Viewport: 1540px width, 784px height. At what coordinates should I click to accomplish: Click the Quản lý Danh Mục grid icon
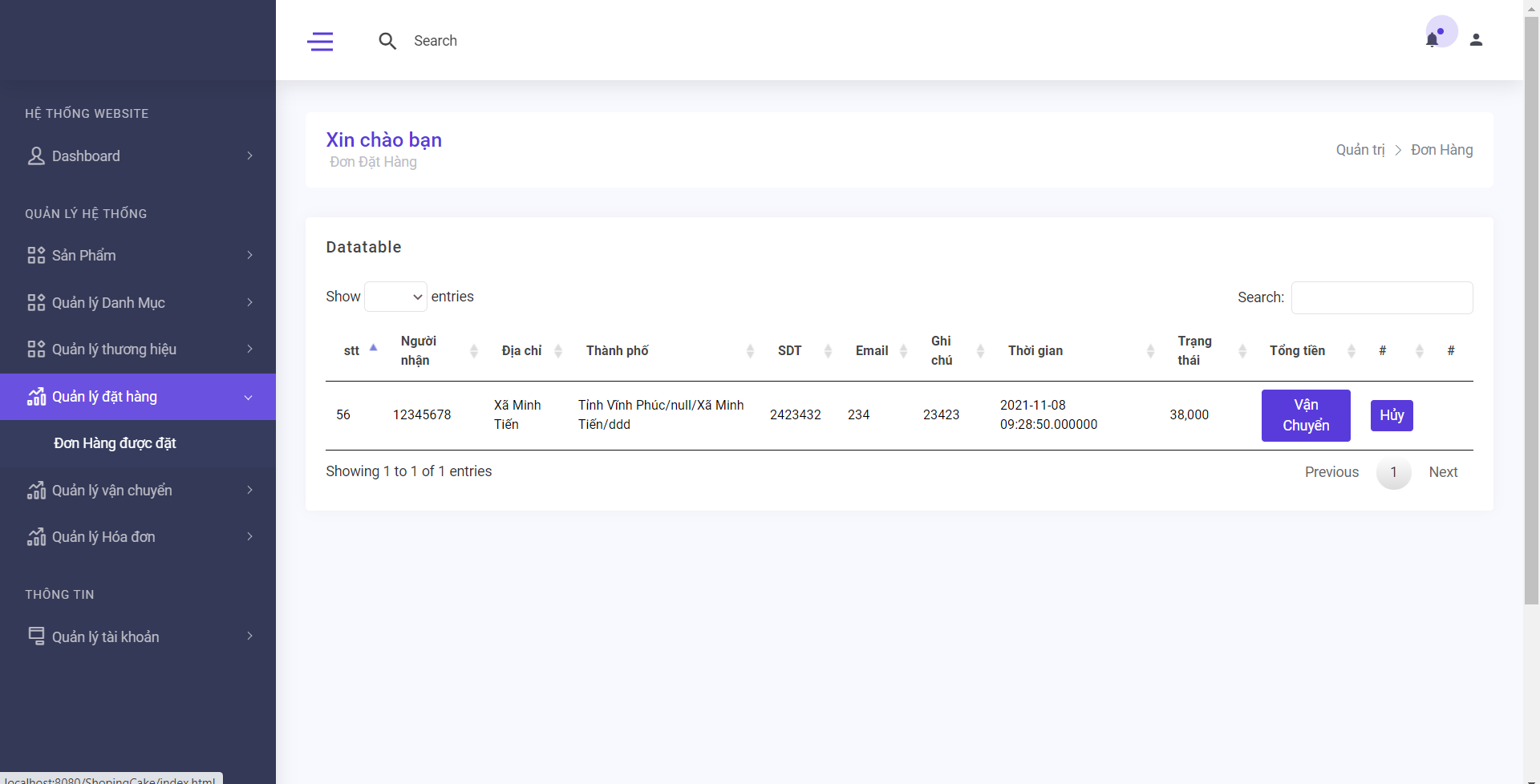tap(36, 302)
